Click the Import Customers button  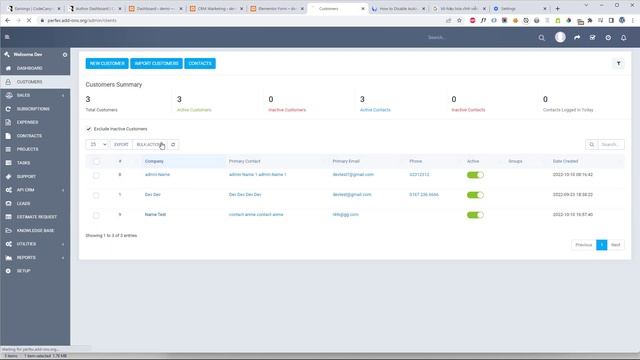click(x=156, y=64)
